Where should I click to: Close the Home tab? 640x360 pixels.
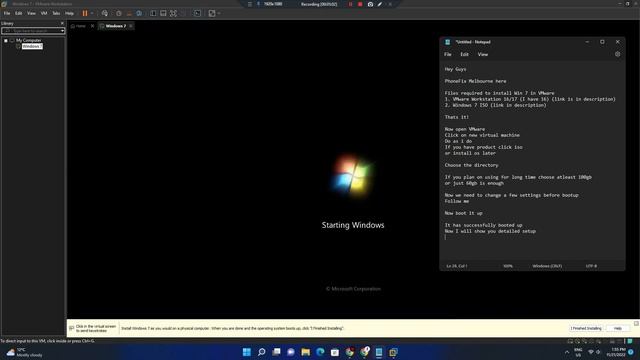(92, 26)
